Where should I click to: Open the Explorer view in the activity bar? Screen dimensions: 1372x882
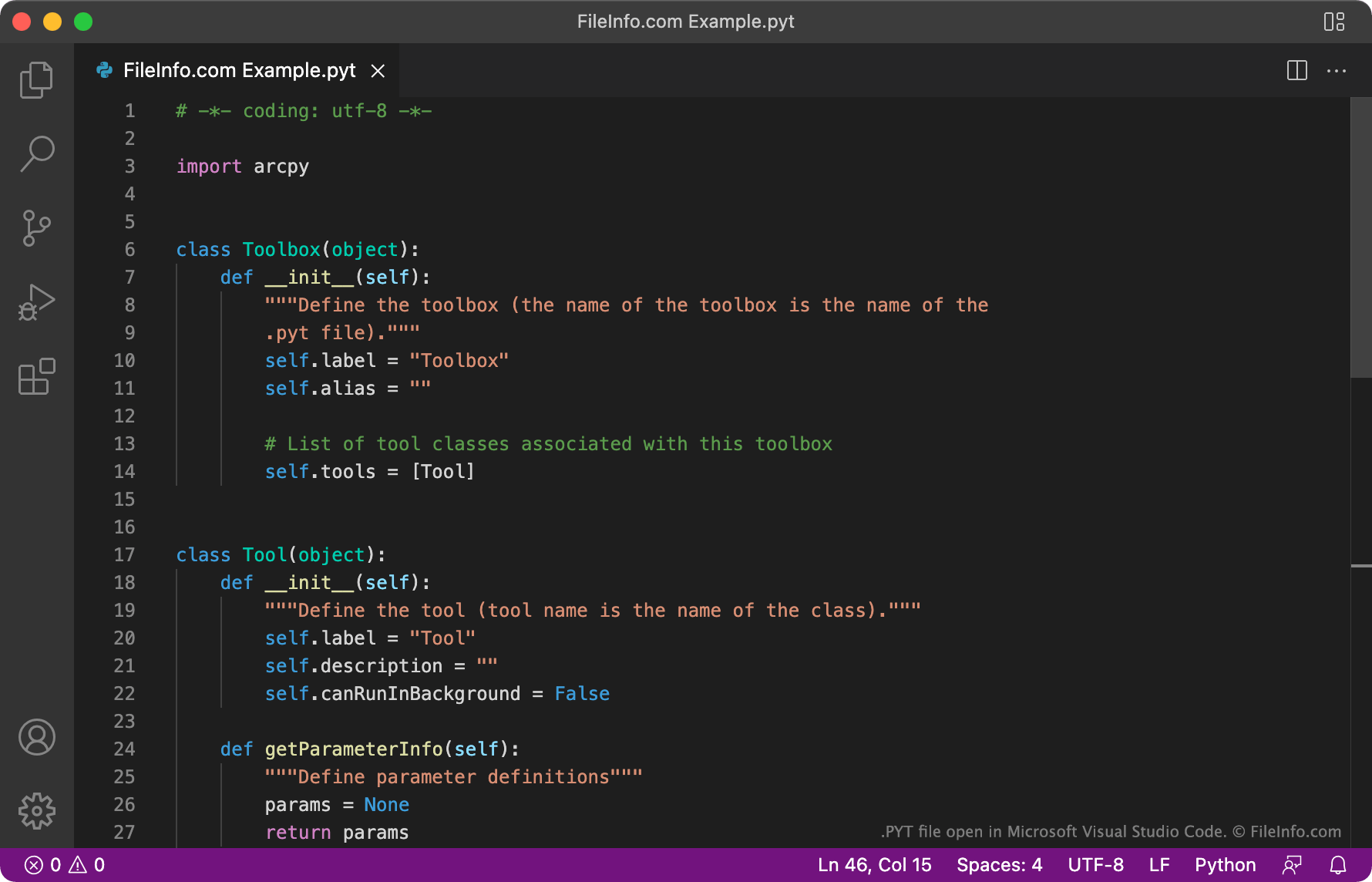(36, 79)
